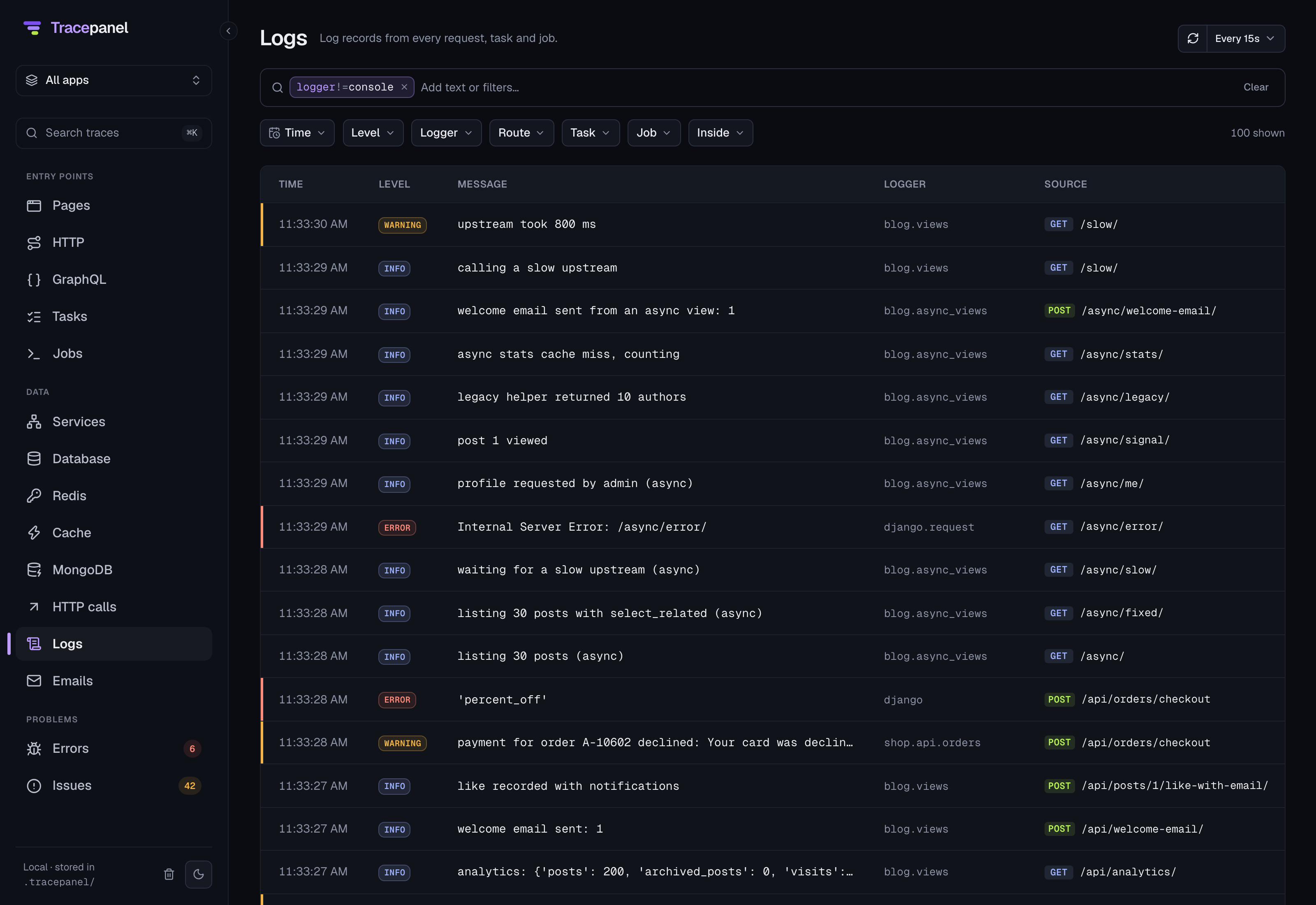Open the Route filter dropdown

[x=521, y=133]
